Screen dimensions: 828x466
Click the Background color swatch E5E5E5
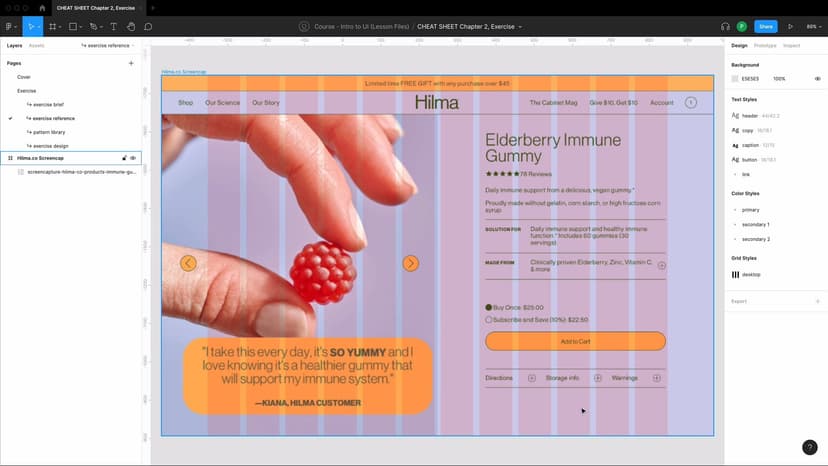tap(735, 78)
